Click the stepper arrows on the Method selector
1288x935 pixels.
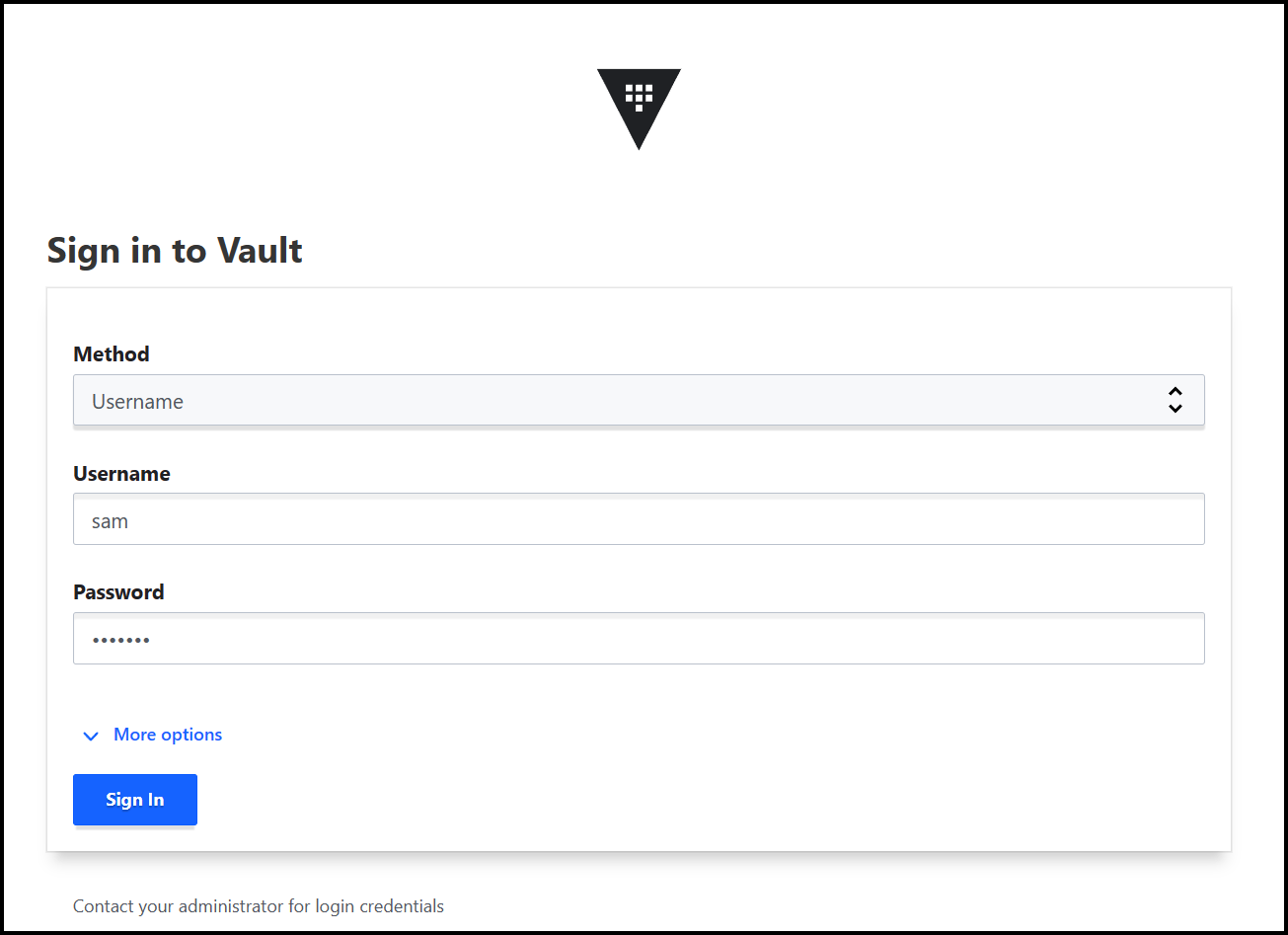(1175, 400)
